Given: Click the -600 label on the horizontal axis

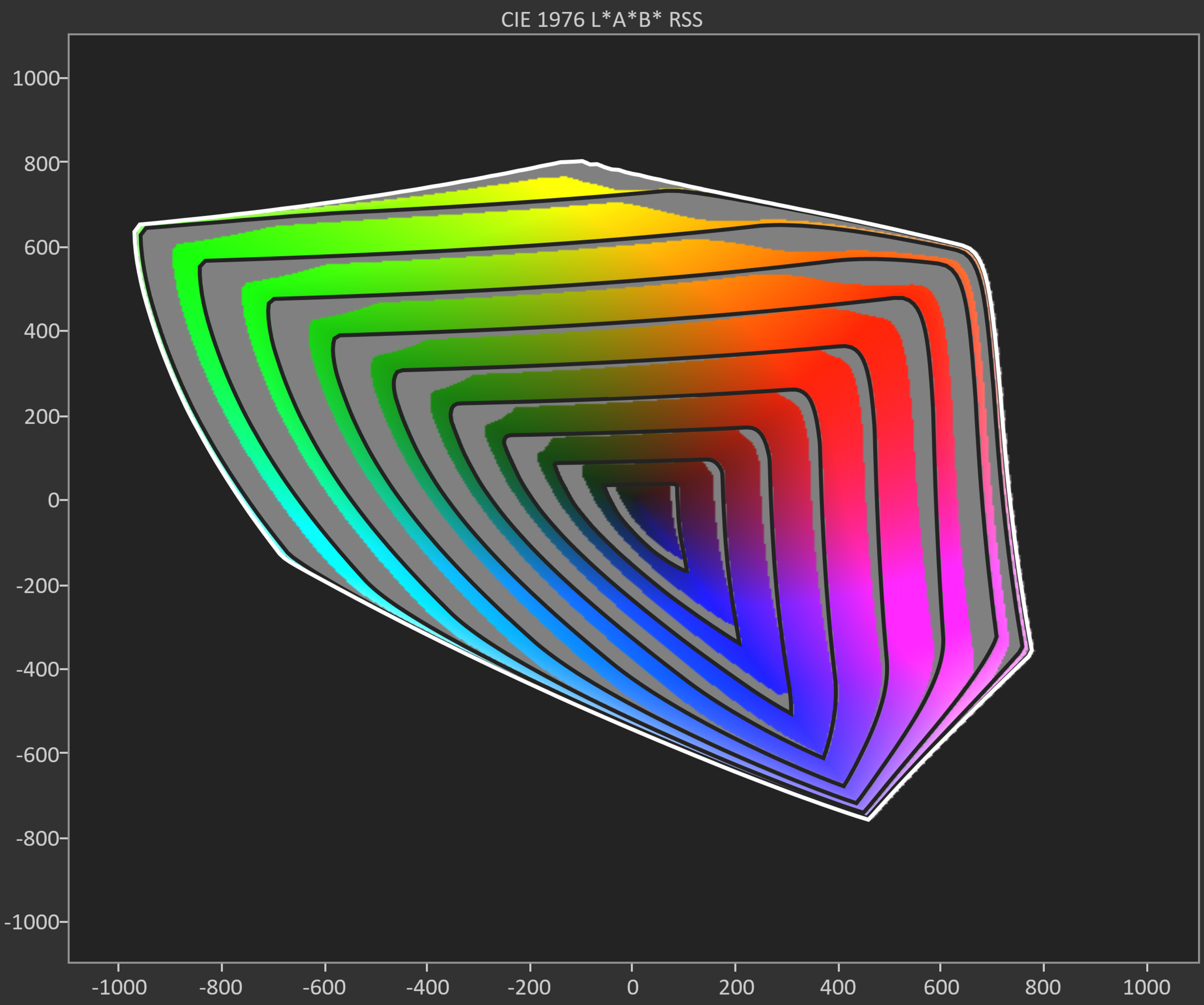Looking at the screenshot, I should pos(324,987).
